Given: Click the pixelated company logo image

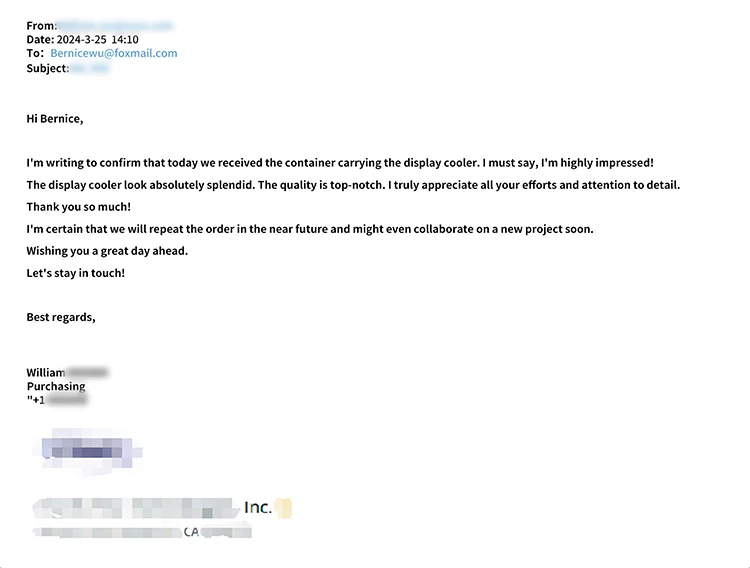Looking at the screenshot, I should tap(88, 452).
